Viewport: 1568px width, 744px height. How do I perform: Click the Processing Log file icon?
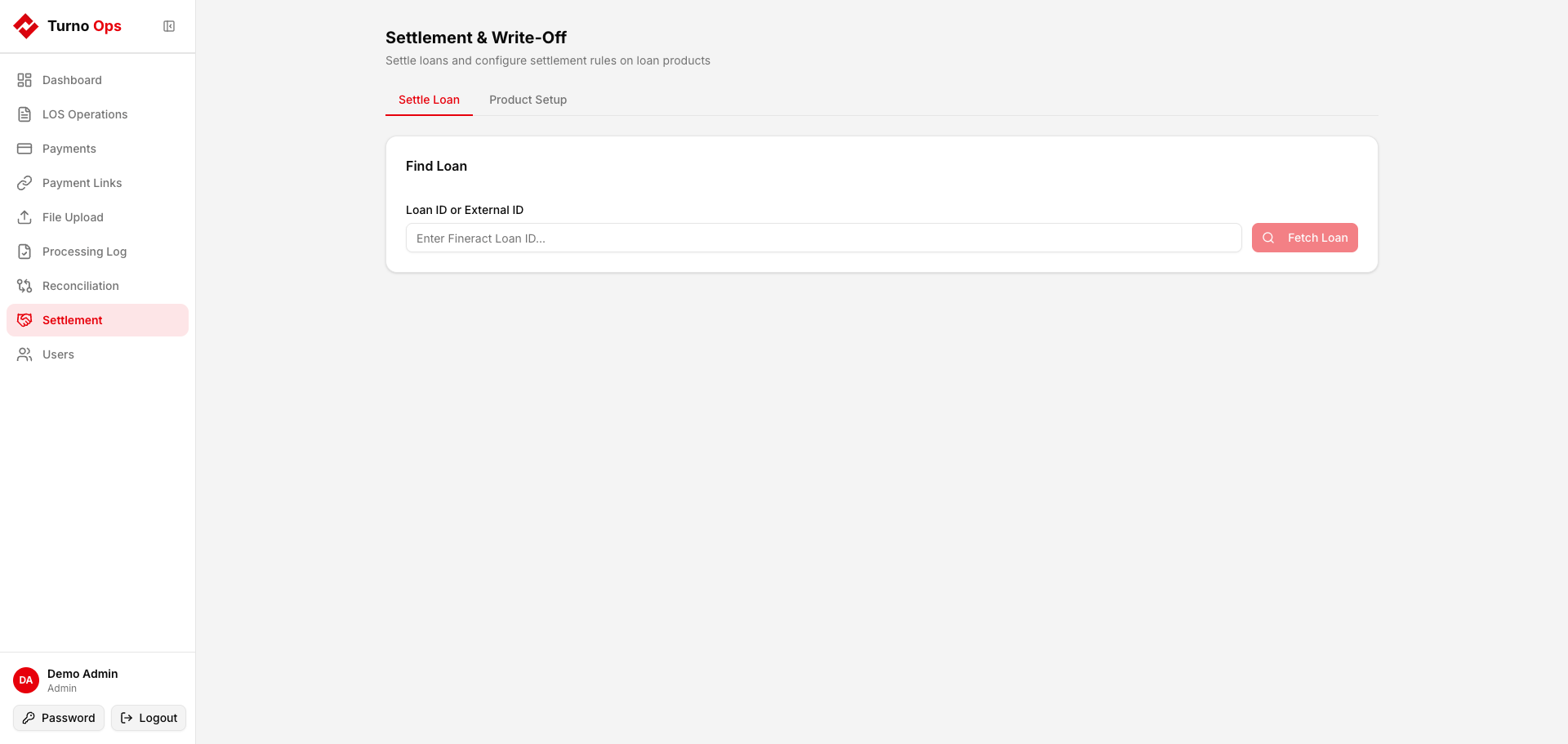pos(24,252)
